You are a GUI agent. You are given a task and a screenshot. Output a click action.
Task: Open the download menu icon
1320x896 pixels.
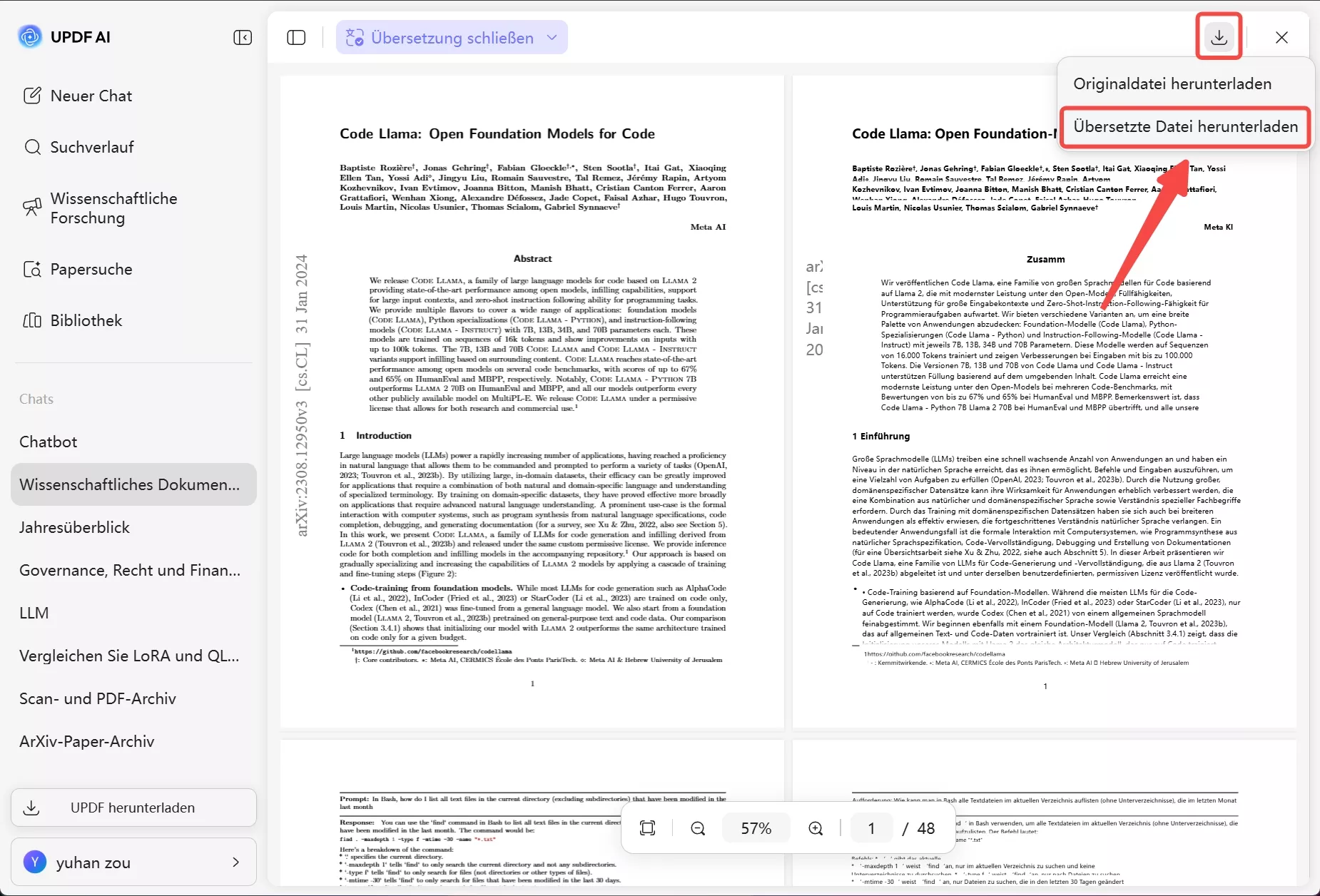[x=1219, y=37]
